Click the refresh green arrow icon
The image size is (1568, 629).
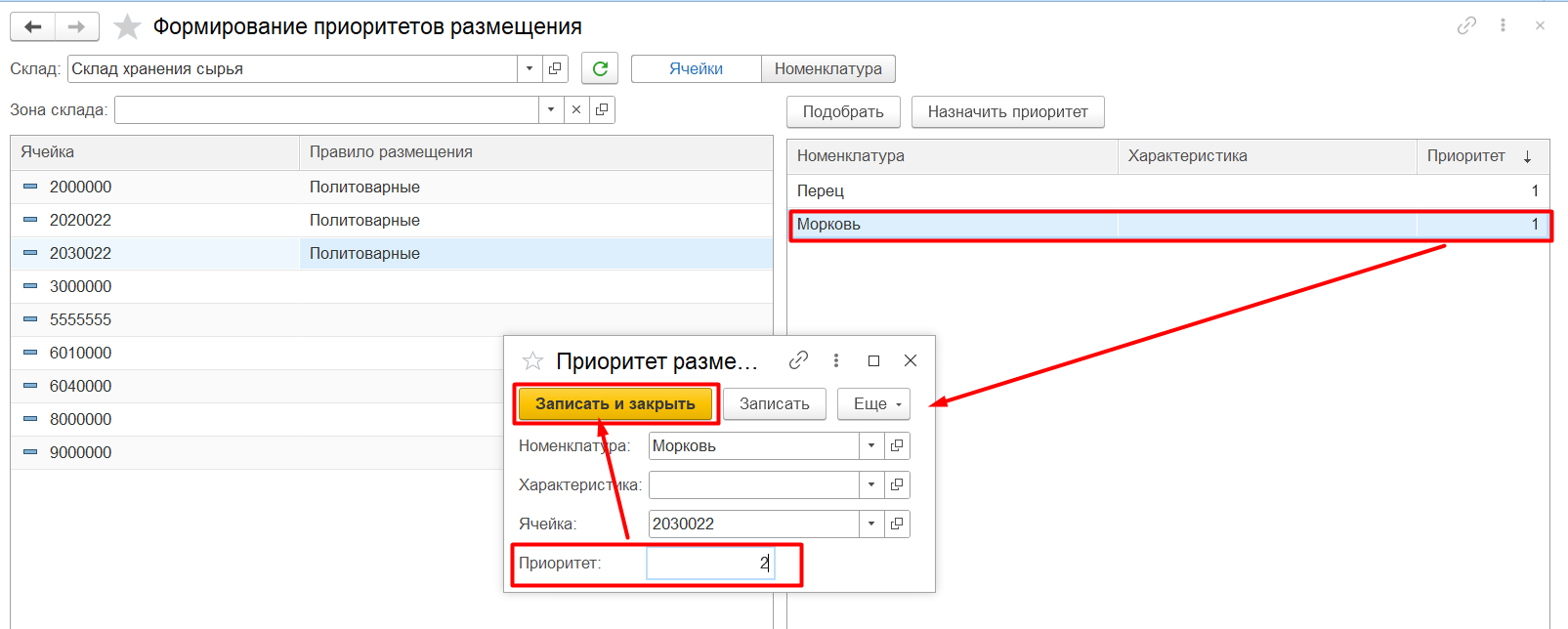click(600, 68)
